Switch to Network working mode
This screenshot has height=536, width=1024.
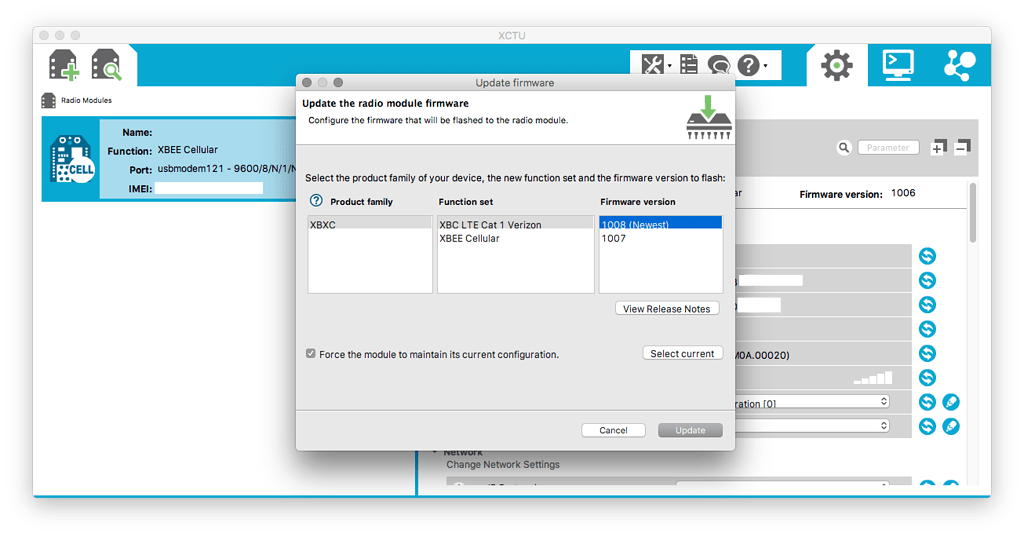[959, 65]
